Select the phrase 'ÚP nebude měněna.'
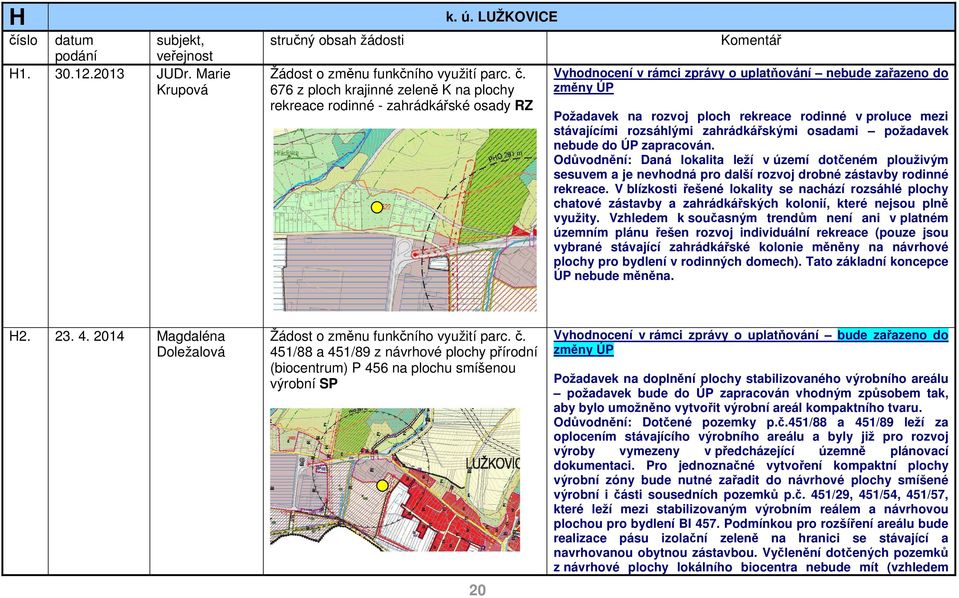Viewport: 959px width, 598px height. point(613,276)
